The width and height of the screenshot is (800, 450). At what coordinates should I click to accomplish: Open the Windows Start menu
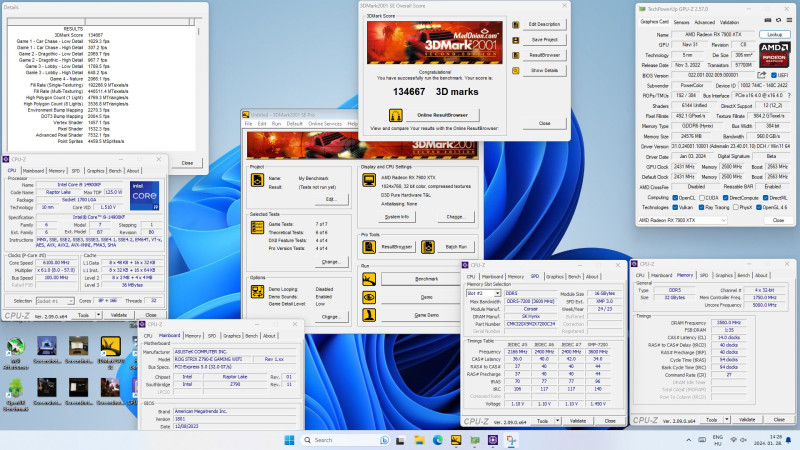pos(289,440)
